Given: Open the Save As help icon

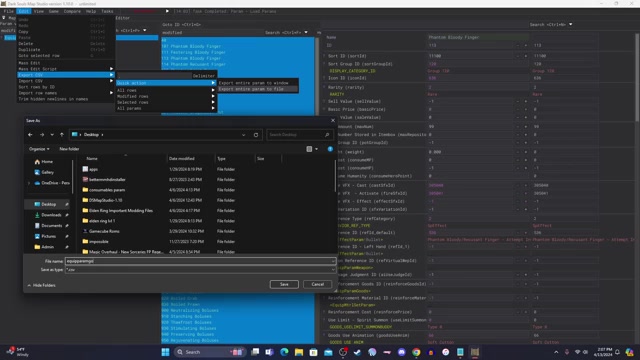Looking at the screenshot, I should tap(330, 149).
